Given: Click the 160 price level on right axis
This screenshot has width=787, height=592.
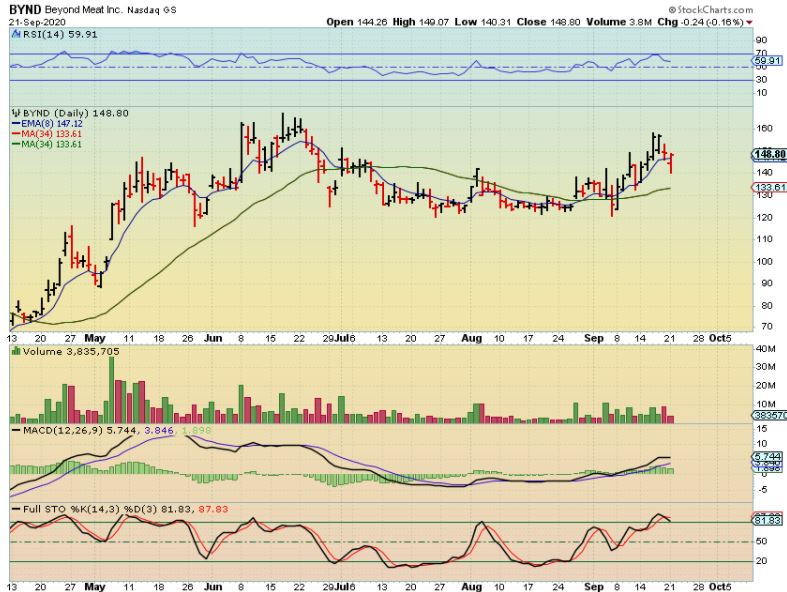Looking at the screenshot, I should click(764, 129).
